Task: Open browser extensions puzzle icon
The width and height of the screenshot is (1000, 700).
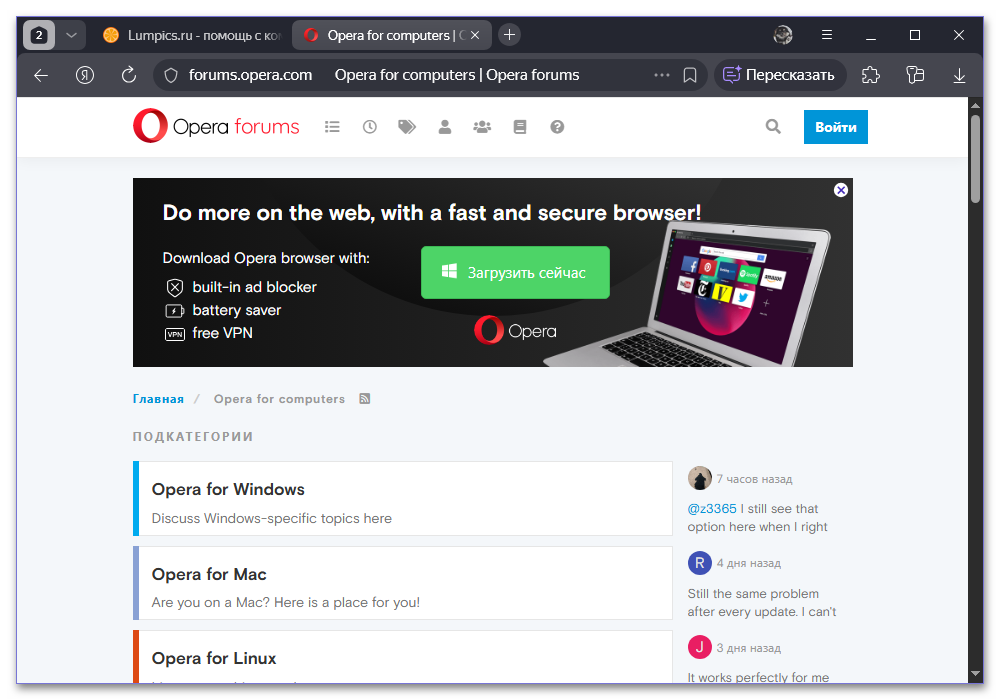Action: click(871, 75)
